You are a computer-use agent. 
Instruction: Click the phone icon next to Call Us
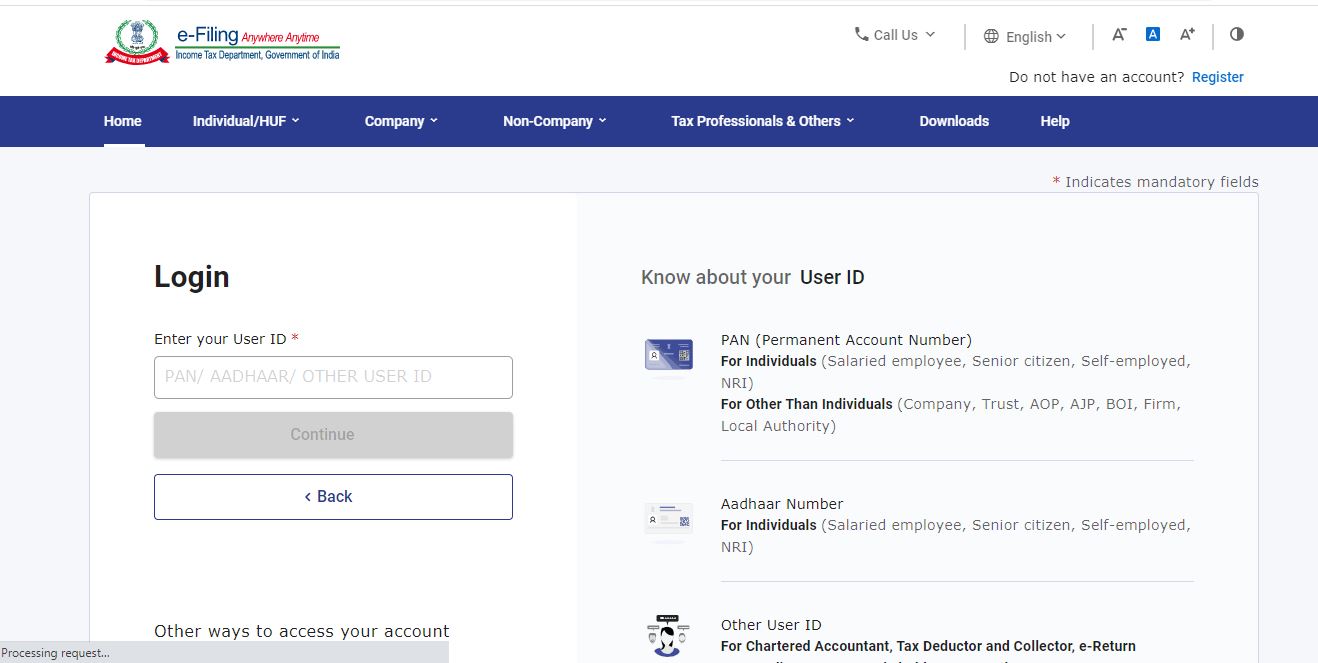[861, 34]
